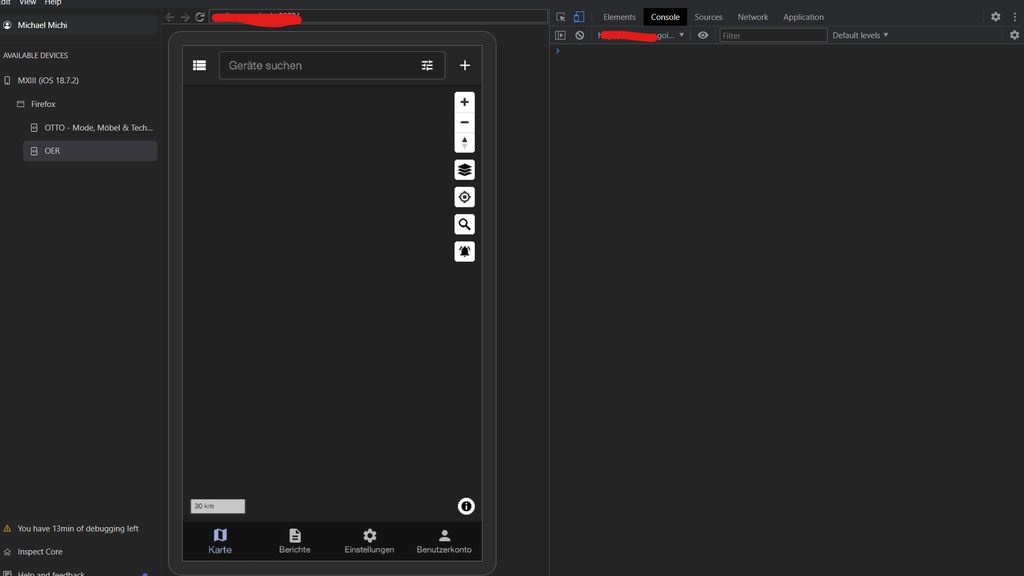Zoom in on the map
Viewport: 1024px width, 576px height.
tap(464, 102)
